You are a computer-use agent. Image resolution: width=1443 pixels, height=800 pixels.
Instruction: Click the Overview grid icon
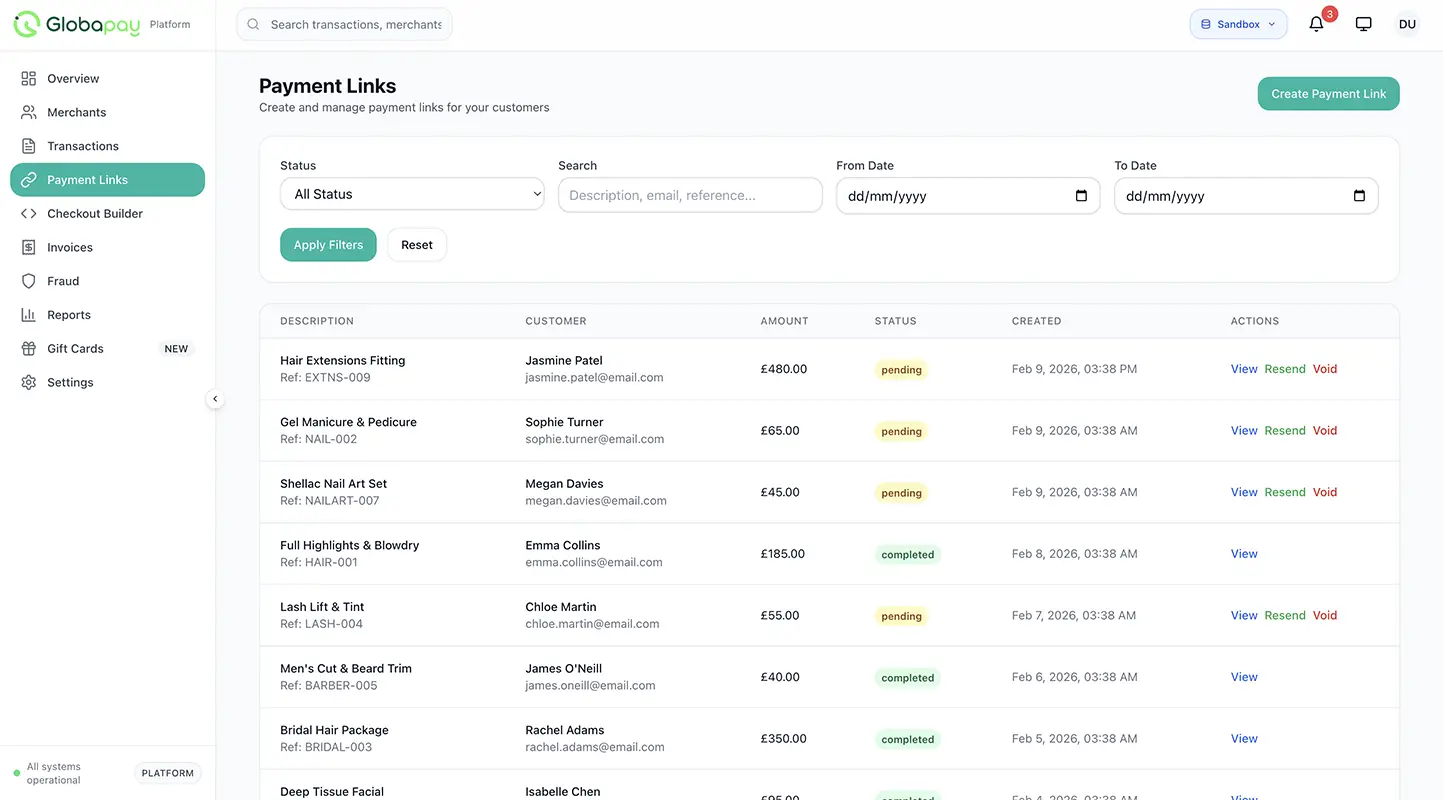pos(28,78)
